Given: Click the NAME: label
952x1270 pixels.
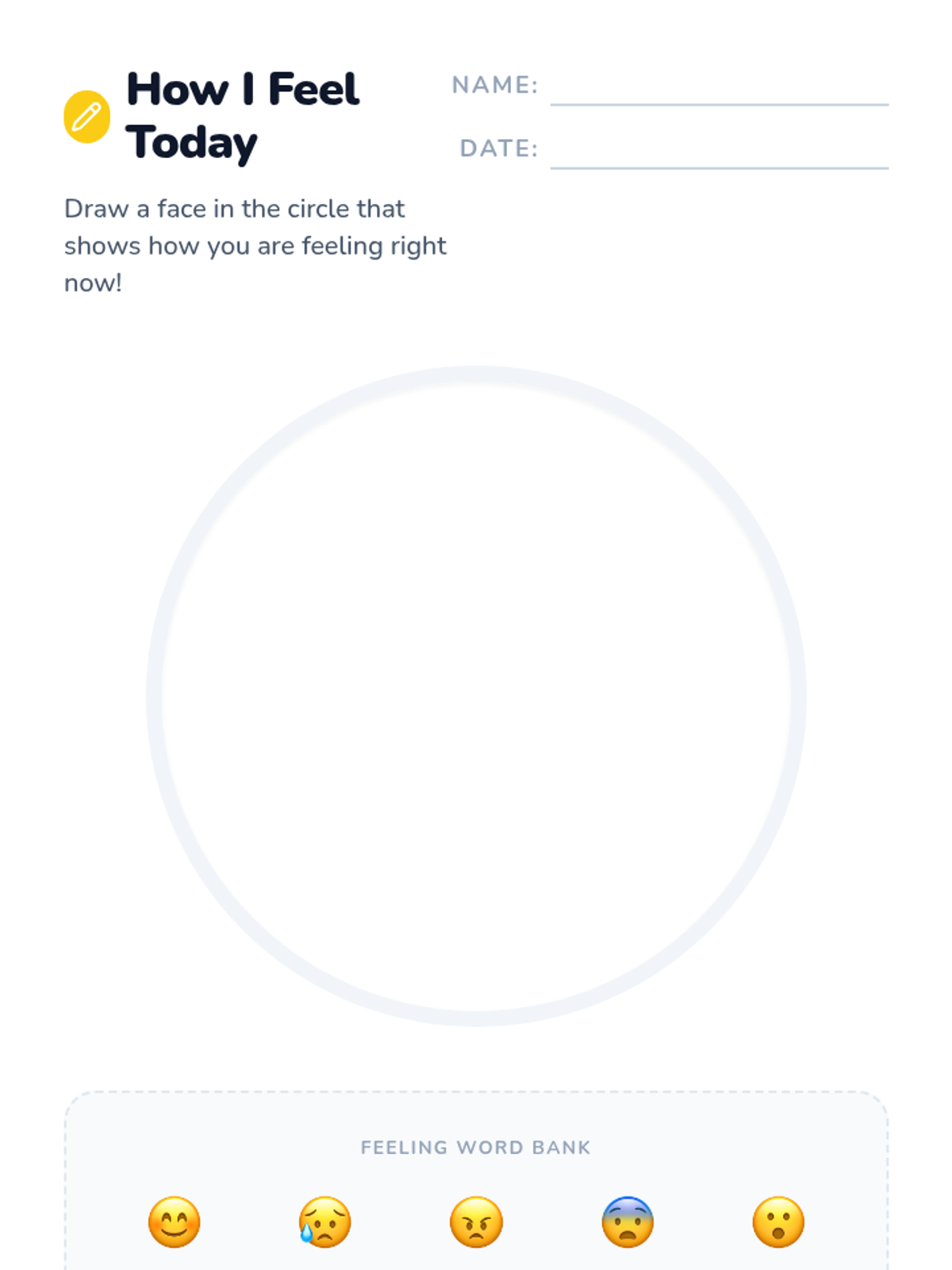Looking at the screenshot, I should [x=495, y=85].
